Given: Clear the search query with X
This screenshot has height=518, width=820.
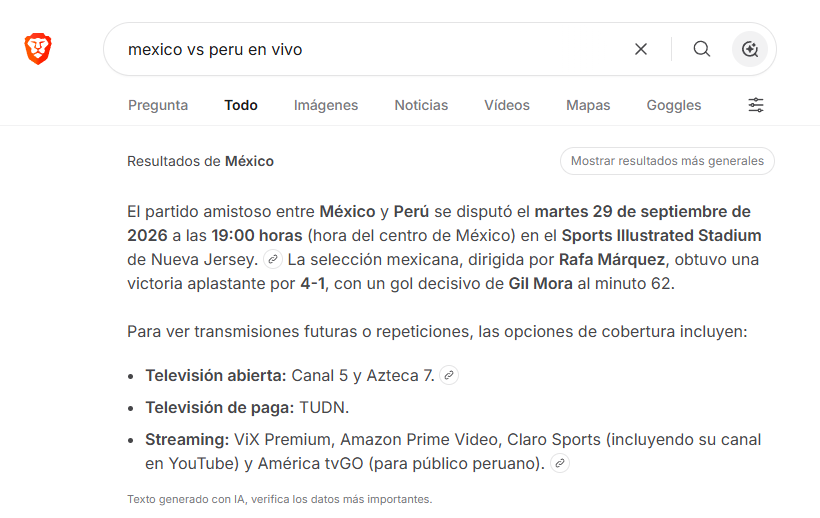Looking at the screenshot, I should pos(641,49).
